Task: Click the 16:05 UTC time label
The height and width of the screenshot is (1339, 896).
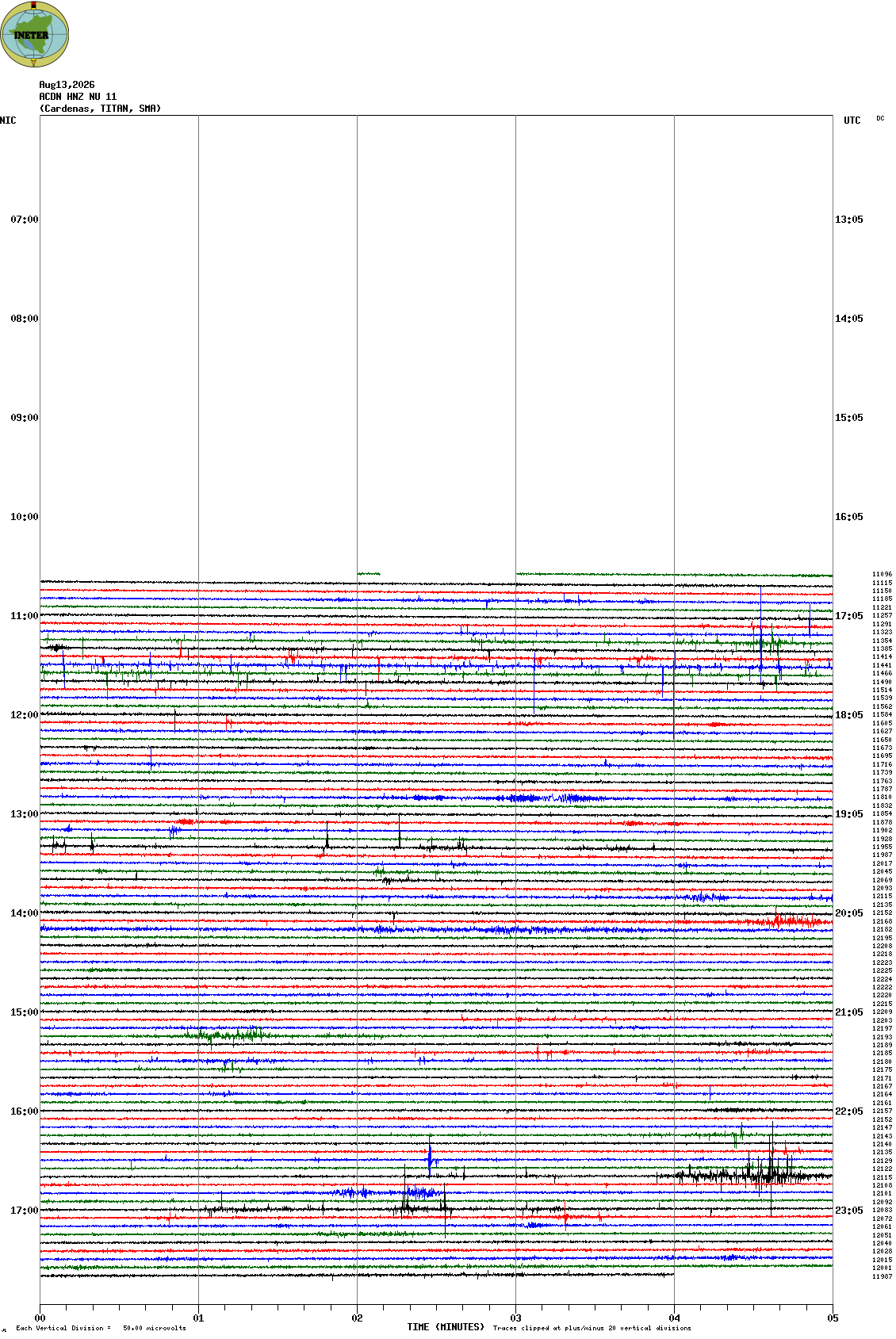Action: (x=849, y=517)
